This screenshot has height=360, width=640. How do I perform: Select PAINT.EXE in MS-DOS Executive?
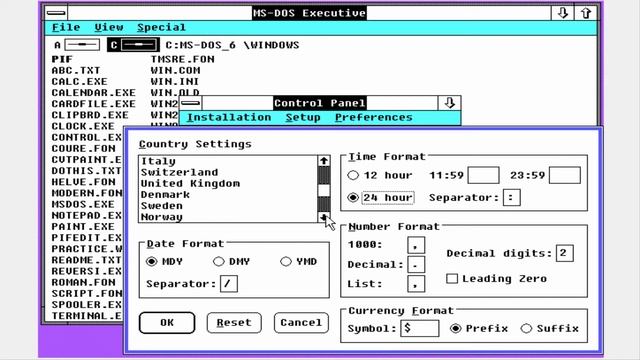83,227
